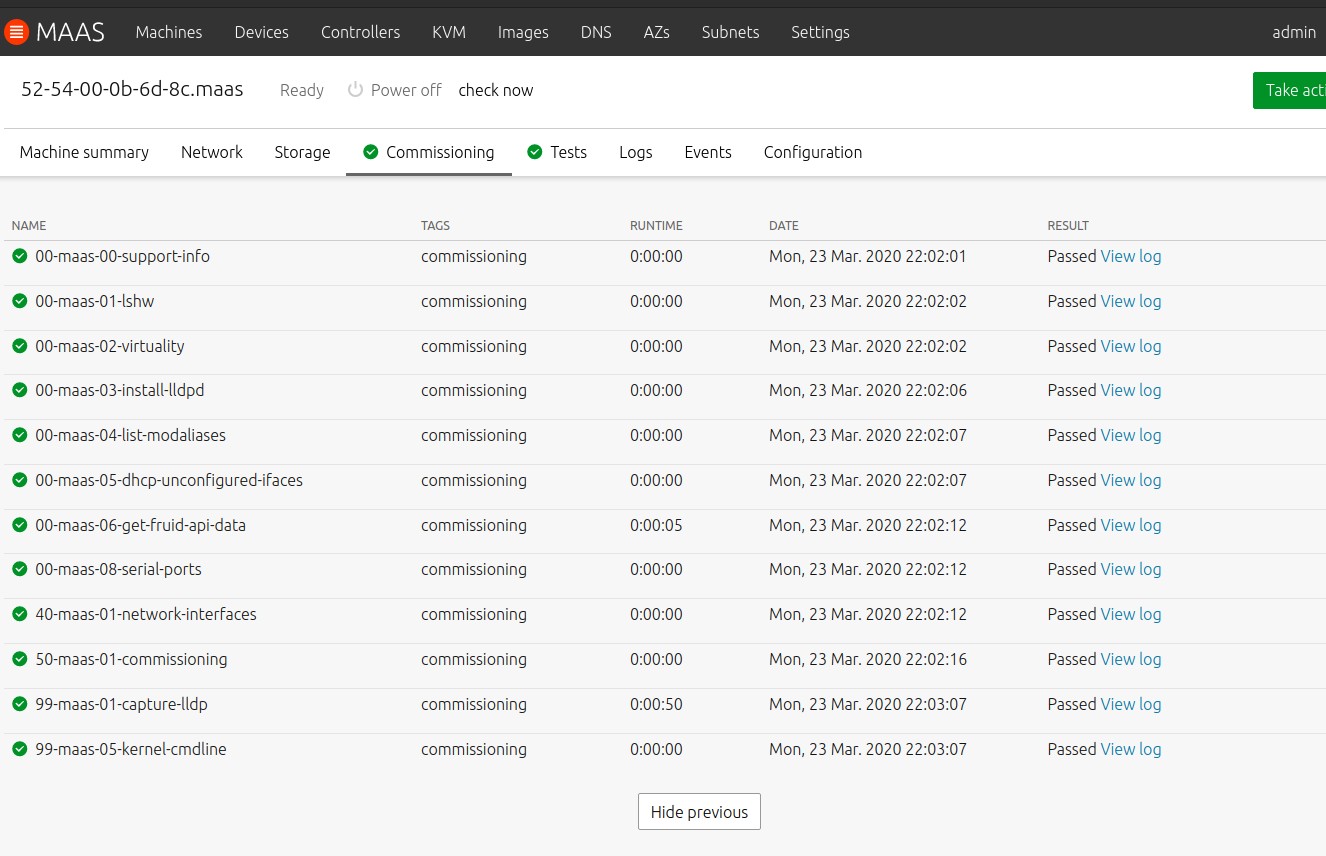
Task: View log for 99-maas-05-kernel-cmdline
Action: click(1131, 749)
